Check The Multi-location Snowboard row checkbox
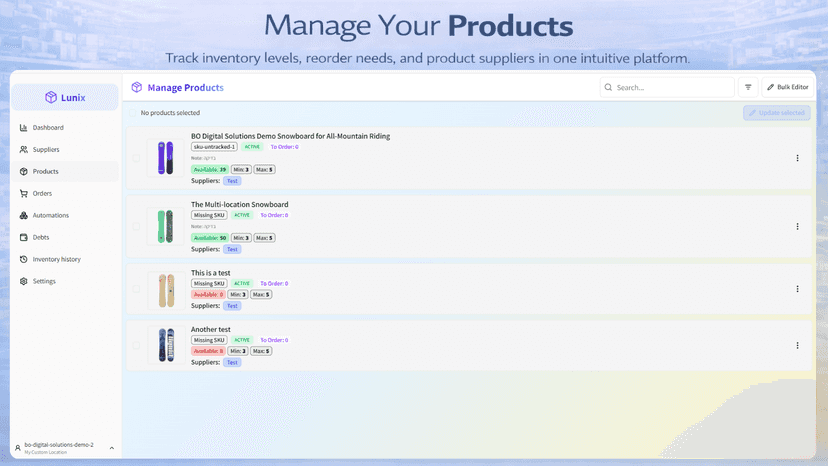This screenshot has height=466, width=828. click(x=136, y=226)
